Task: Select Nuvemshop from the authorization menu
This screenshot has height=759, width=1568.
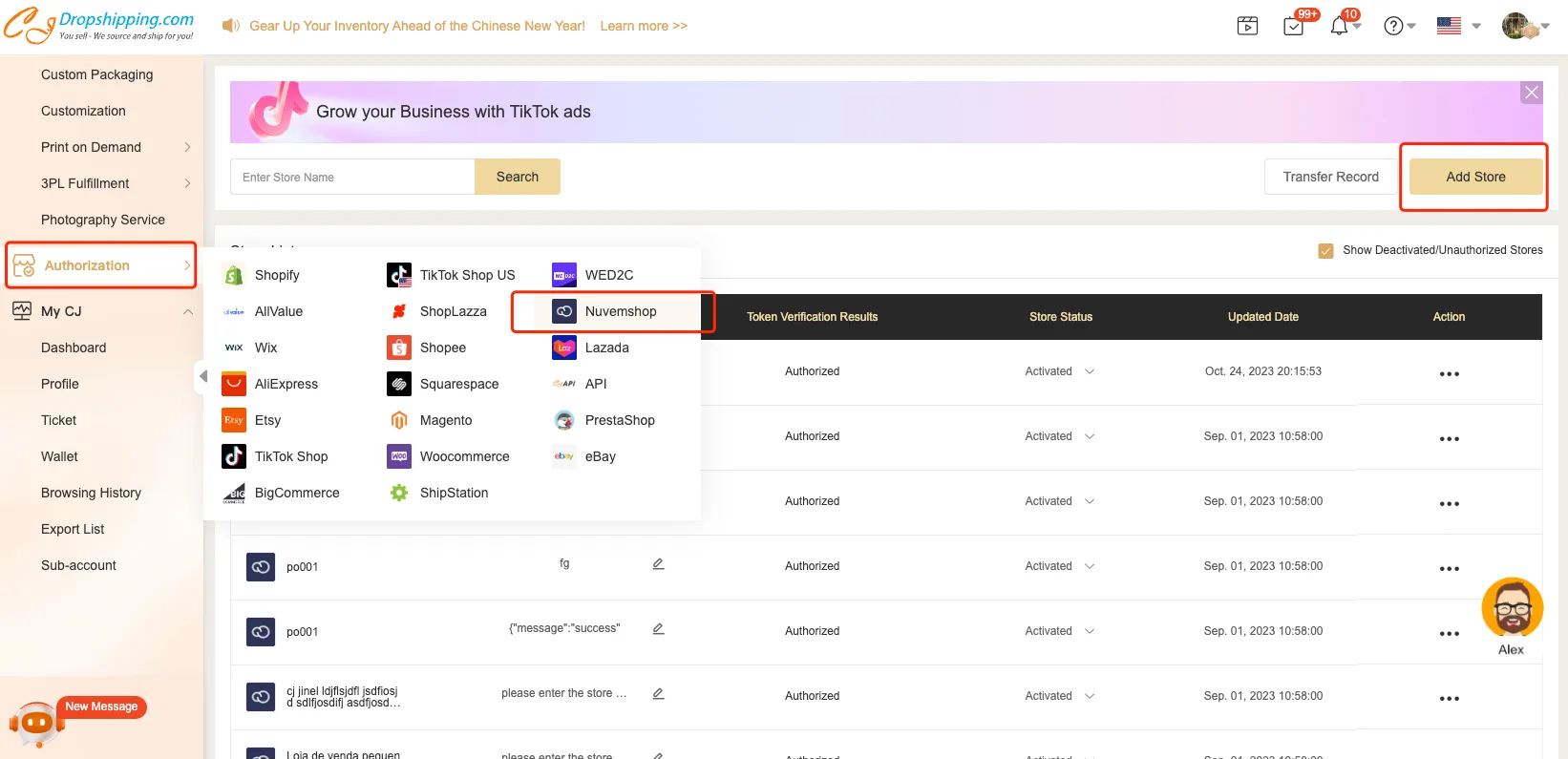Action: (x=620, y=311)
